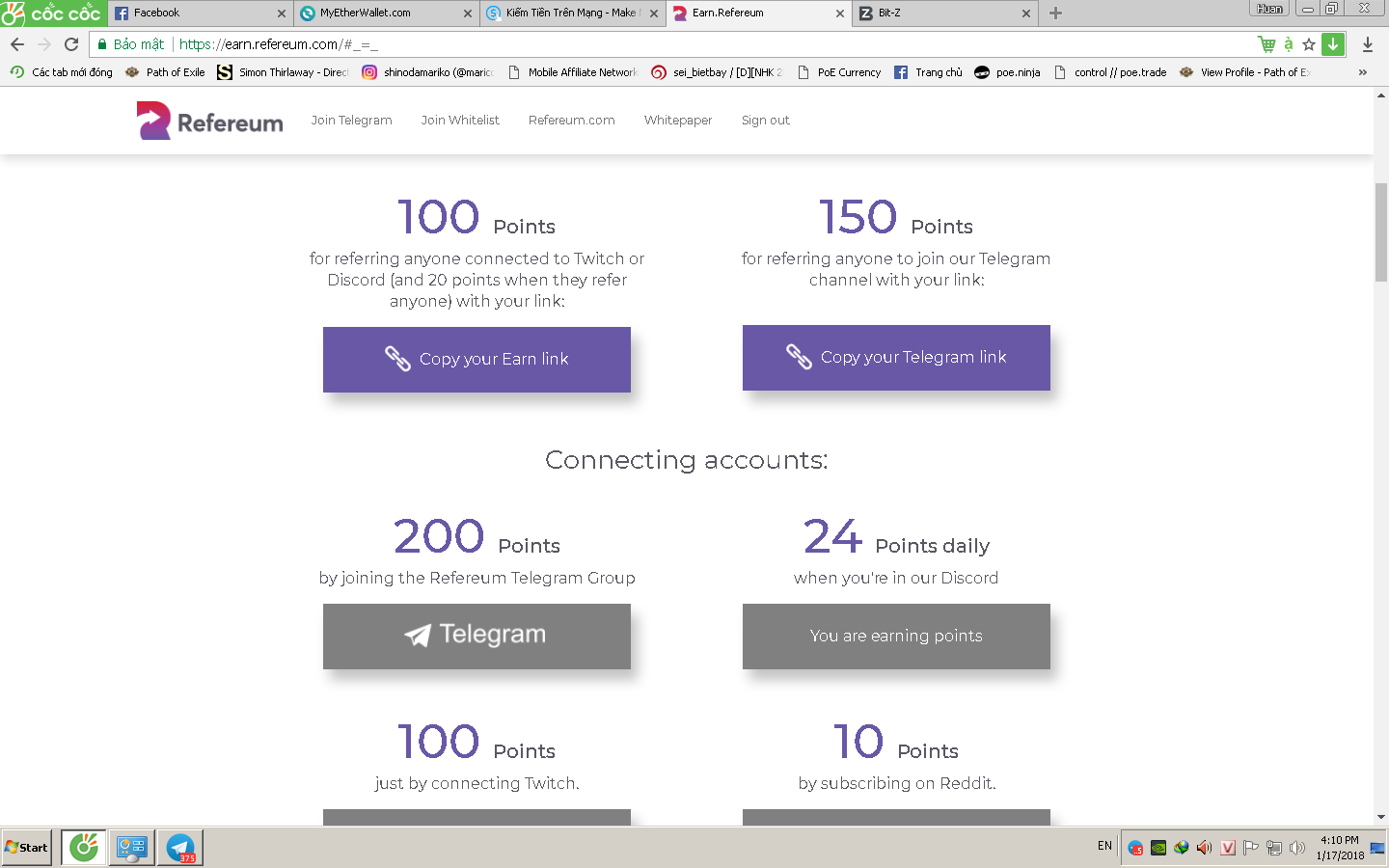Open the Simon Thirlaway bookmark

283,72
